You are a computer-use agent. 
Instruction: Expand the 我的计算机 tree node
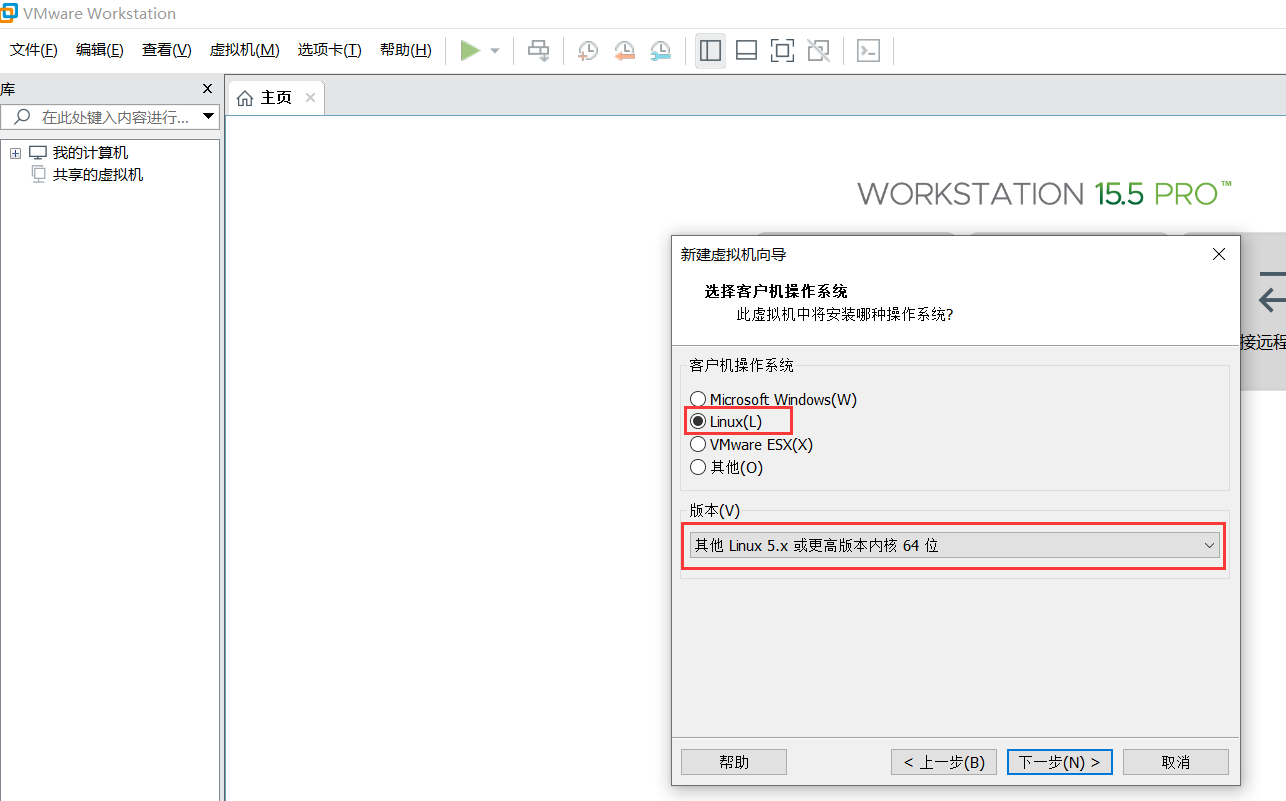point(15,153)
